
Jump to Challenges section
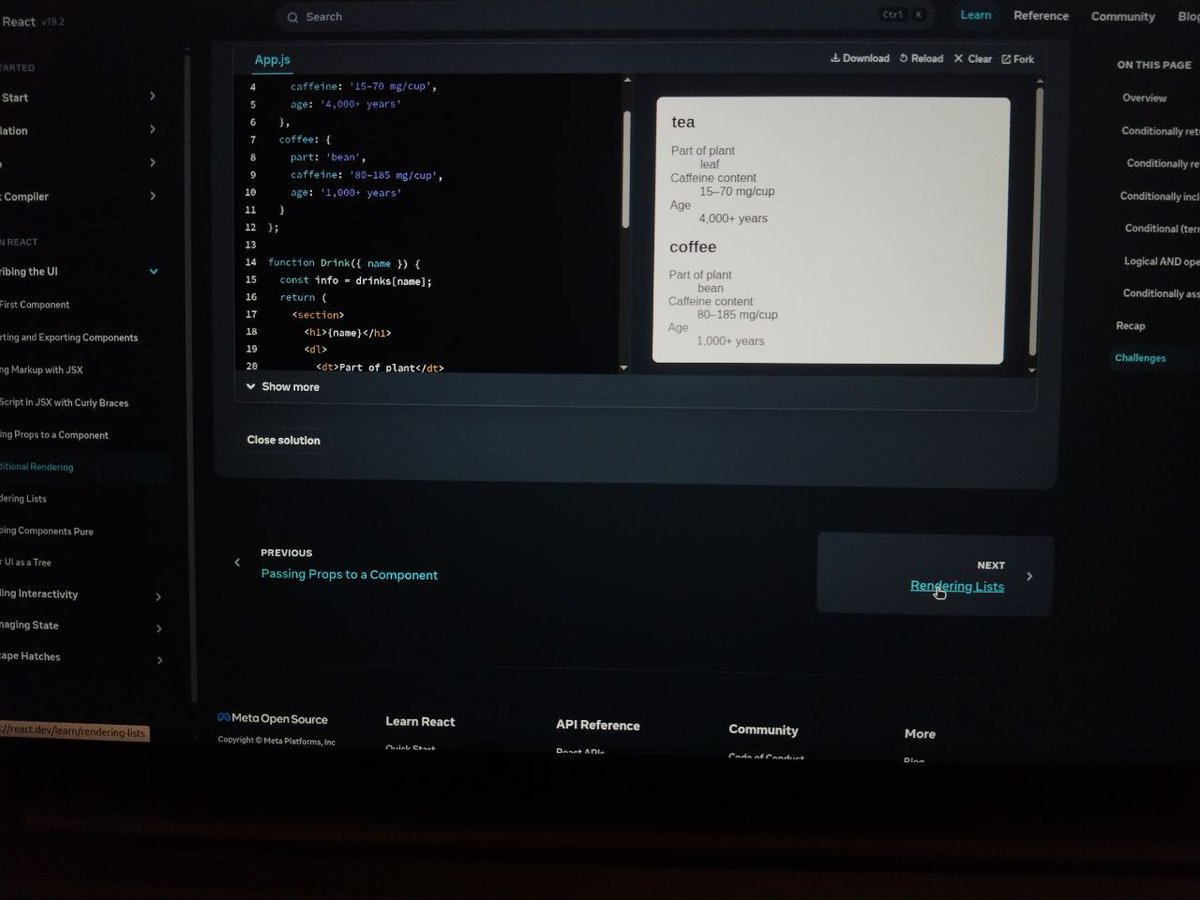coord(1141,358)
